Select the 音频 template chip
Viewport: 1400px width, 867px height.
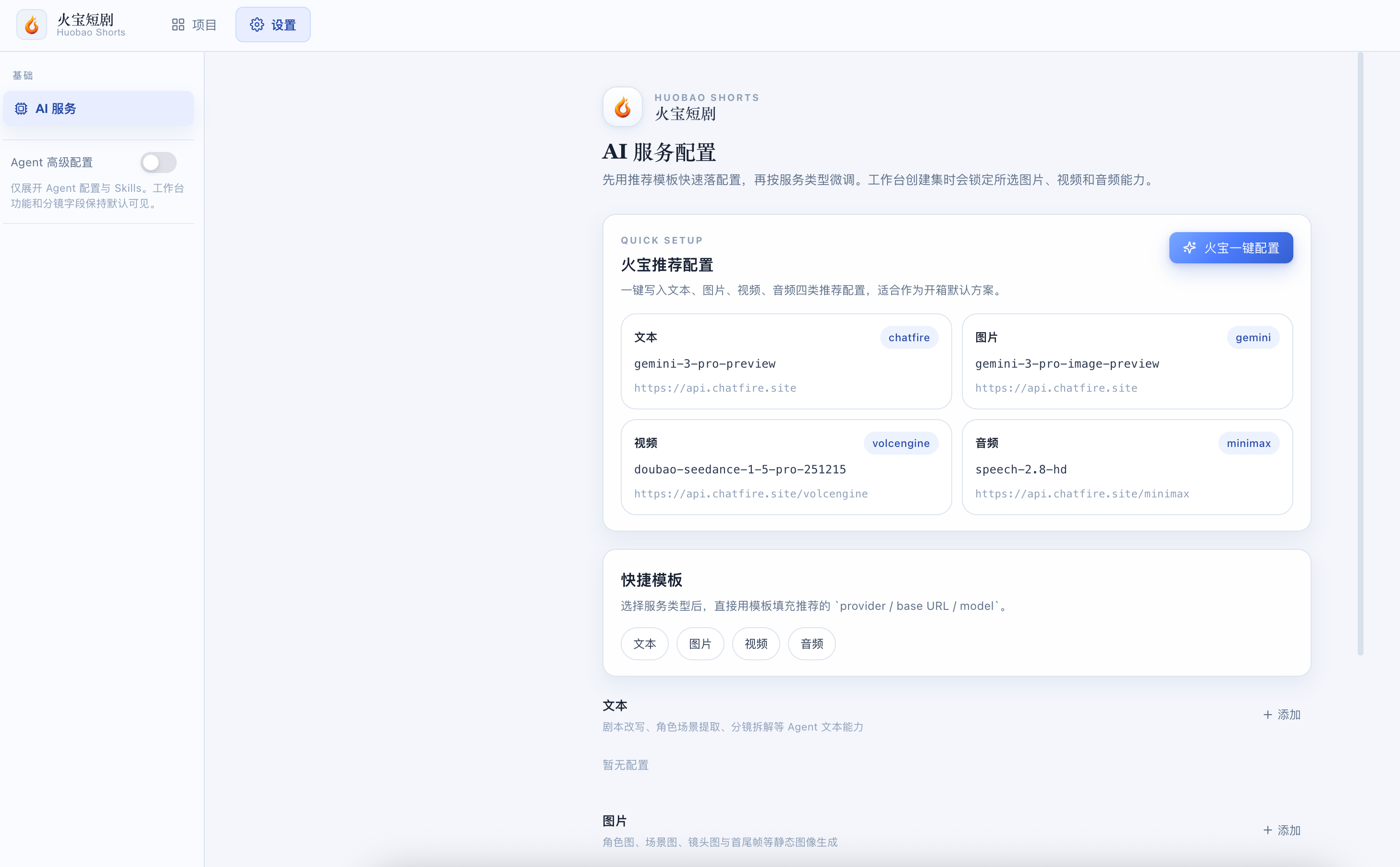811,644
